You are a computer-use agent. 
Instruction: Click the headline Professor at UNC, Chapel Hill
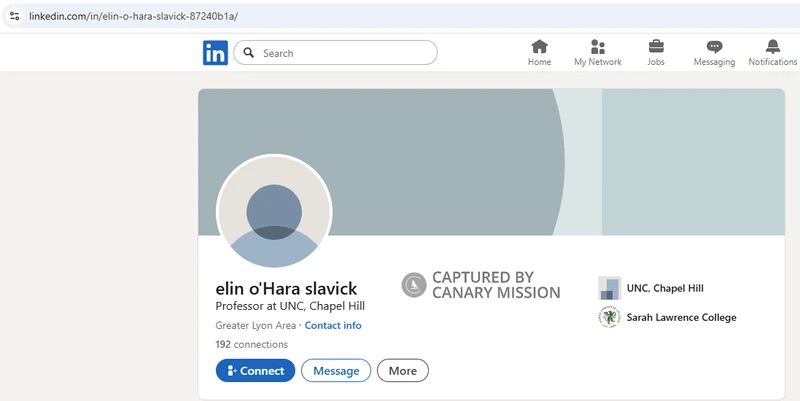point(290,307)
